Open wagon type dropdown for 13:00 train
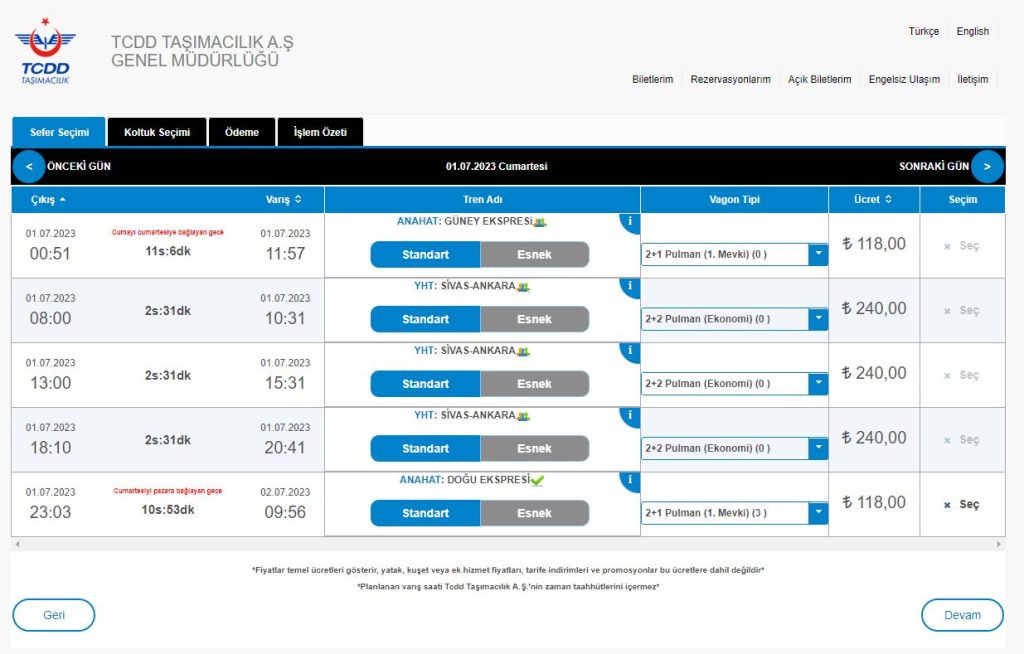This screenshot has width=1024, height=654. 818,384
